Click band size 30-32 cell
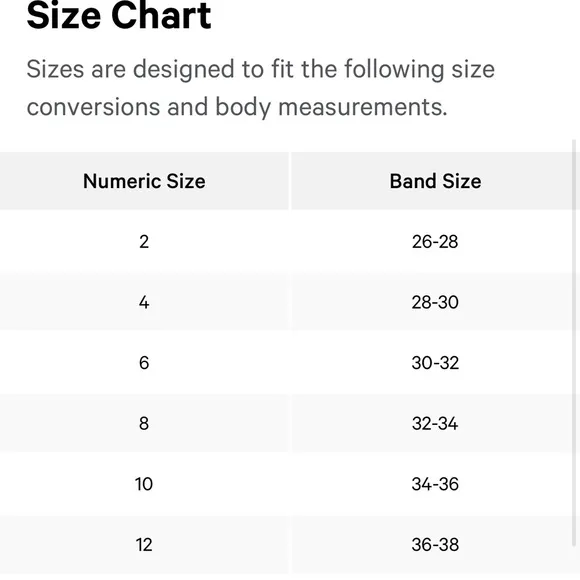 click(x=435, y=363)
